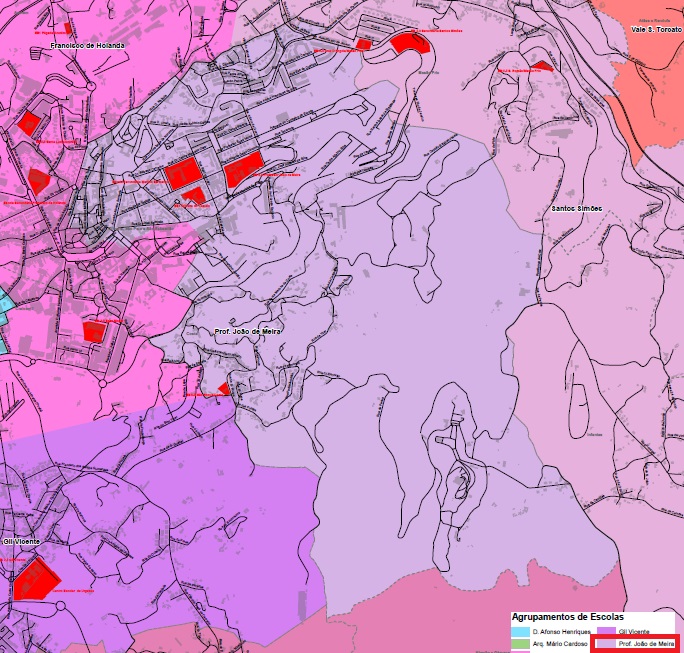Select the Gil Vicente purple legend swatch
Viewport: 684px width, 653px height.
pos(606,632)
